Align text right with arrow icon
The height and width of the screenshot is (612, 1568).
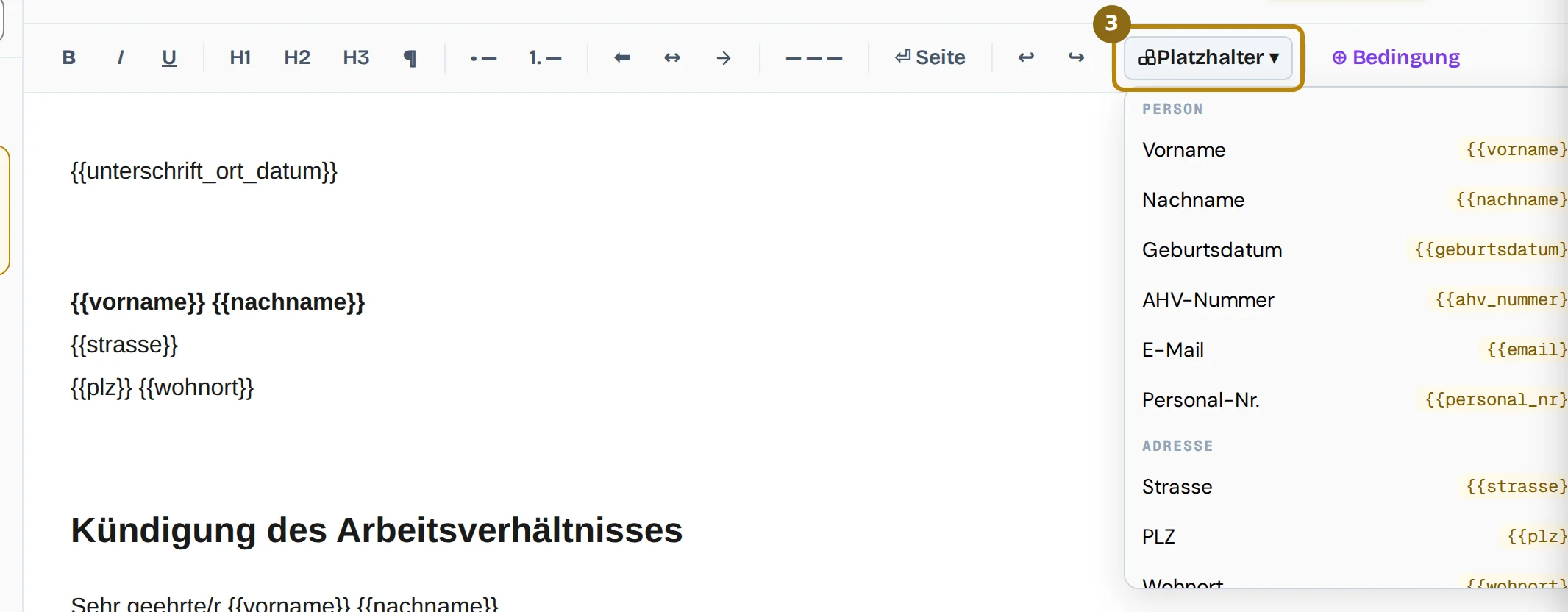[x=724, y=57]
